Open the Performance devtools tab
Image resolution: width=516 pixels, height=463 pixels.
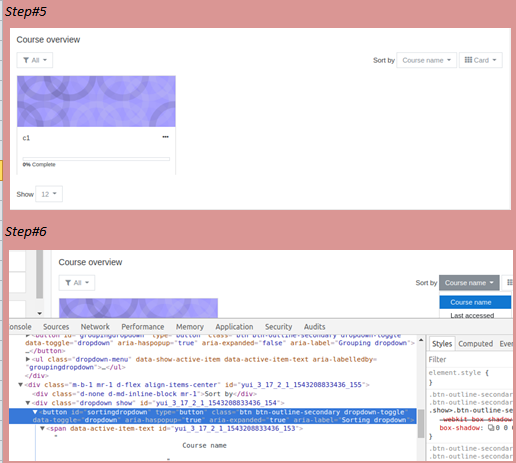click(x=143, y=327)
